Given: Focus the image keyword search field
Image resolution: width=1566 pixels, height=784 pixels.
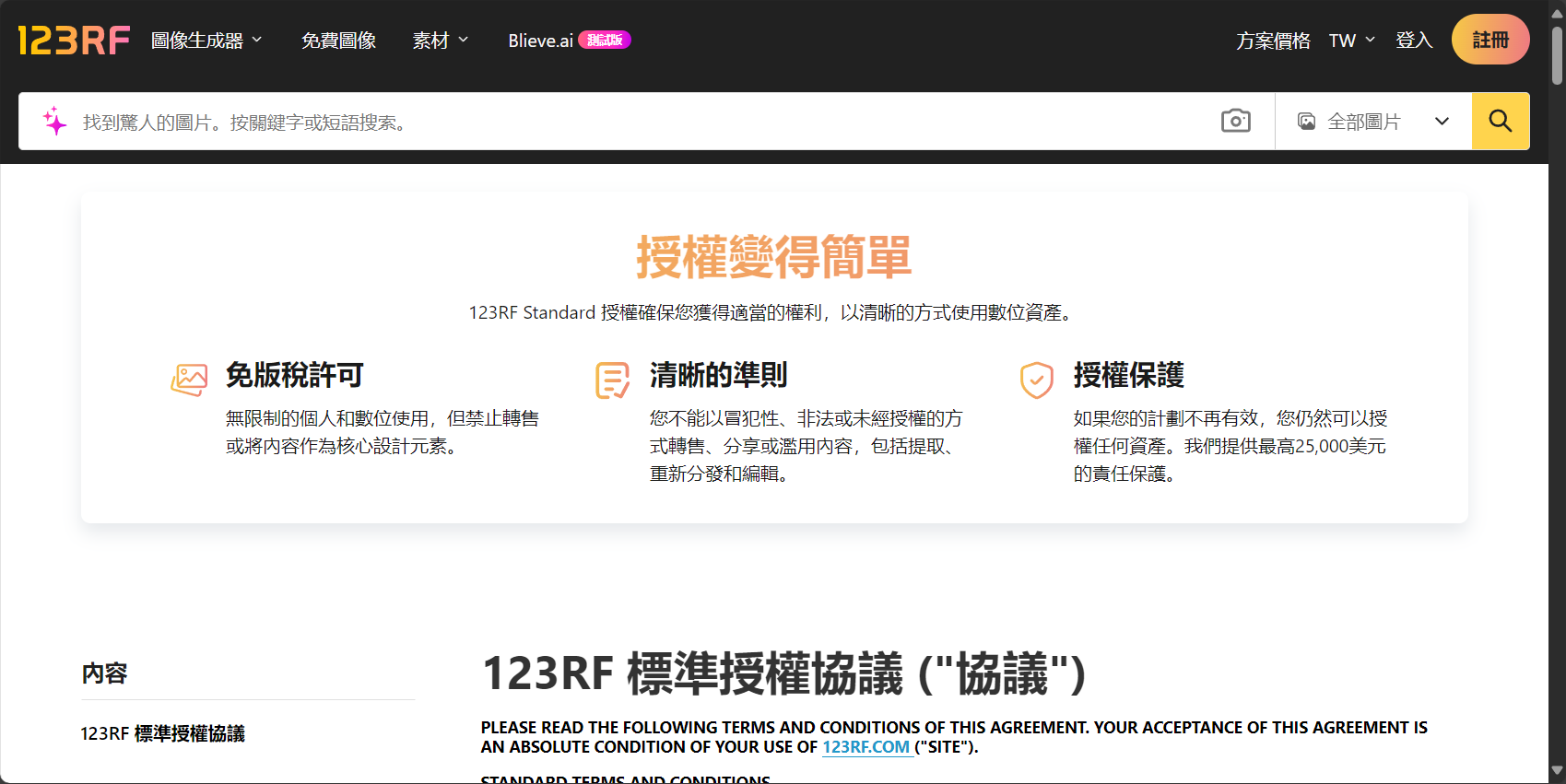Looking at the screenshot, I should coord(645,122).
